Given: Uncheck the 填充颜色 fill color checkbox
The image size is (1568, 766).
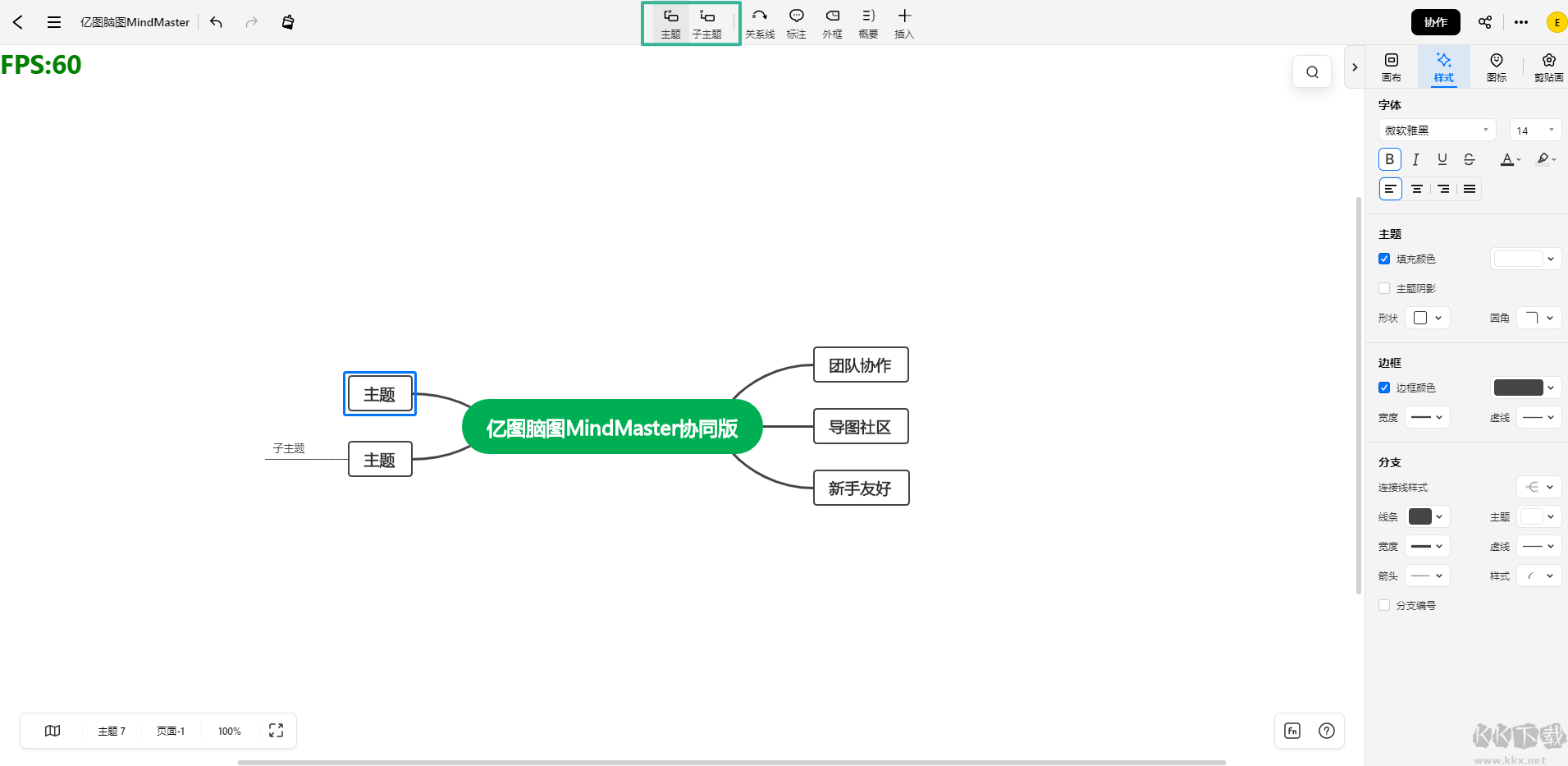Looking at the screenshot, I should point(1384,259).
